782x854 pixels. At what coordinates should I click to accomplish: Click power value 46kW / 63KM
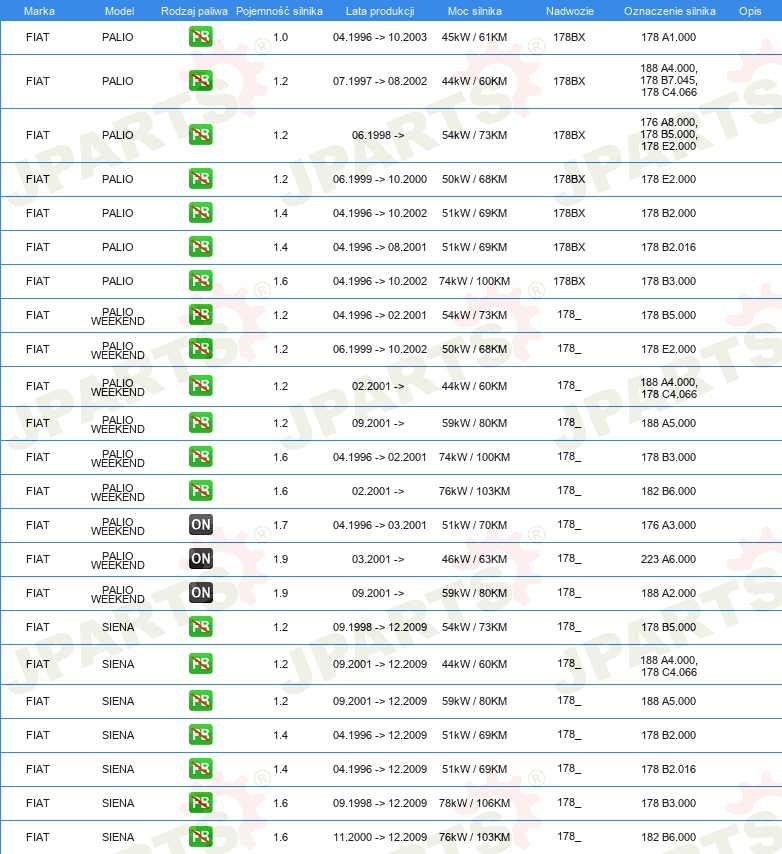[x=474, y=559]
